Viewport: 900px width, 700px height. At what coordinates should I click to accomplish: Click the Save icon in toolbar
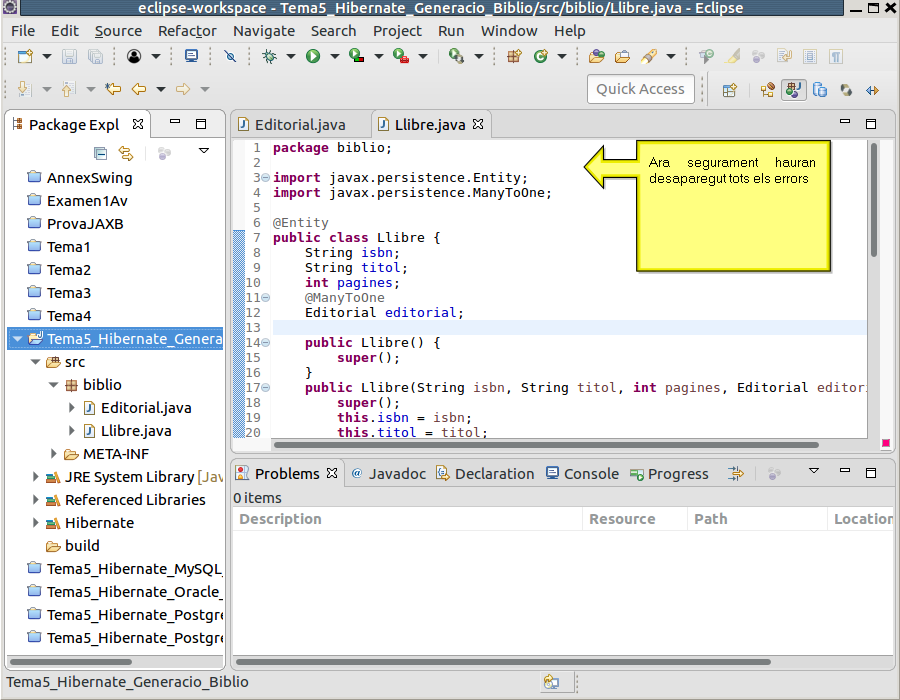pyautogui.click(x=69, y=56)
